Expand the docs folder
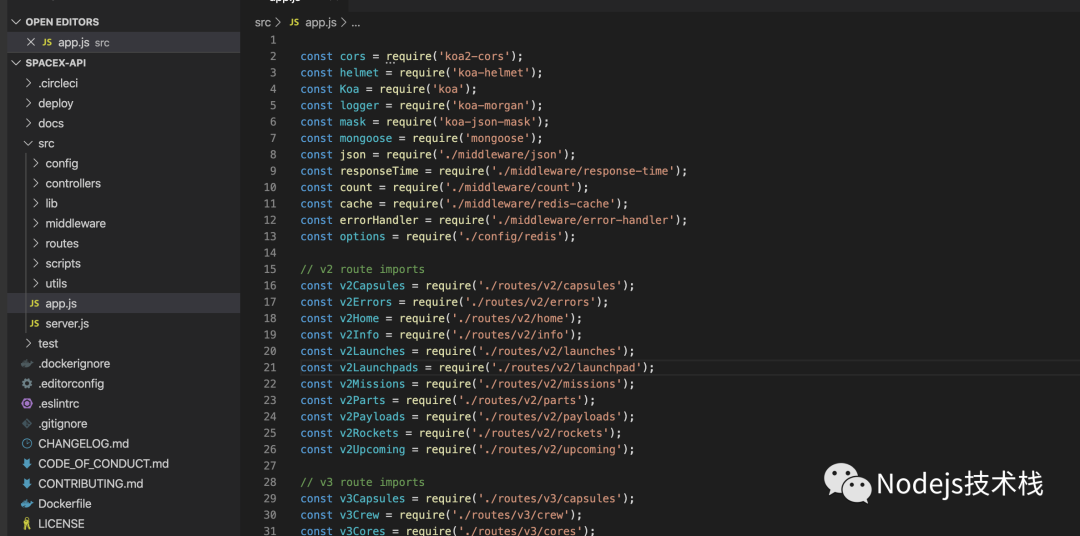Screen dimensions: 1080x536 (28, 123)
